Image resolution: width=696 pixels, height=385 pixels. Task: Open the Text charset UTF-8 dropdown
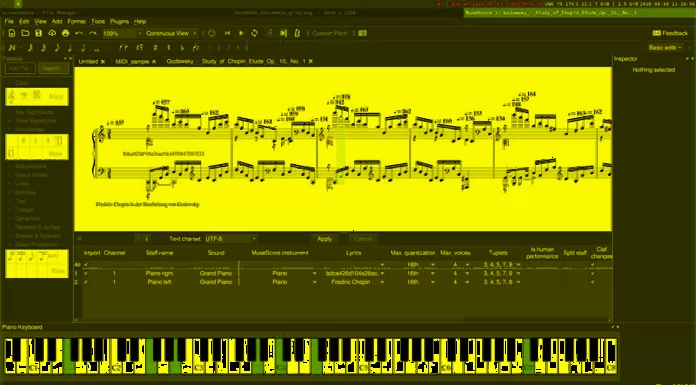click(x=230, y=239)
